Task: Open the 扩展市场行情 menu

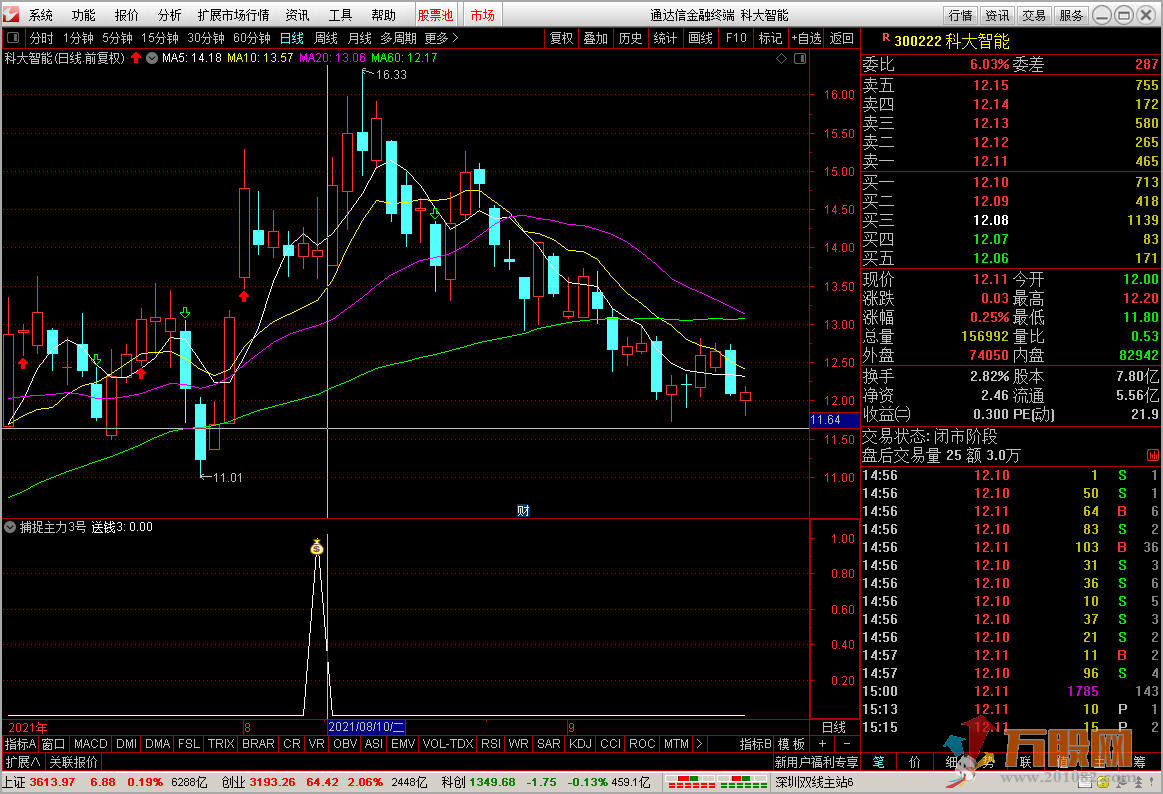Action: [x=234, y=15]
